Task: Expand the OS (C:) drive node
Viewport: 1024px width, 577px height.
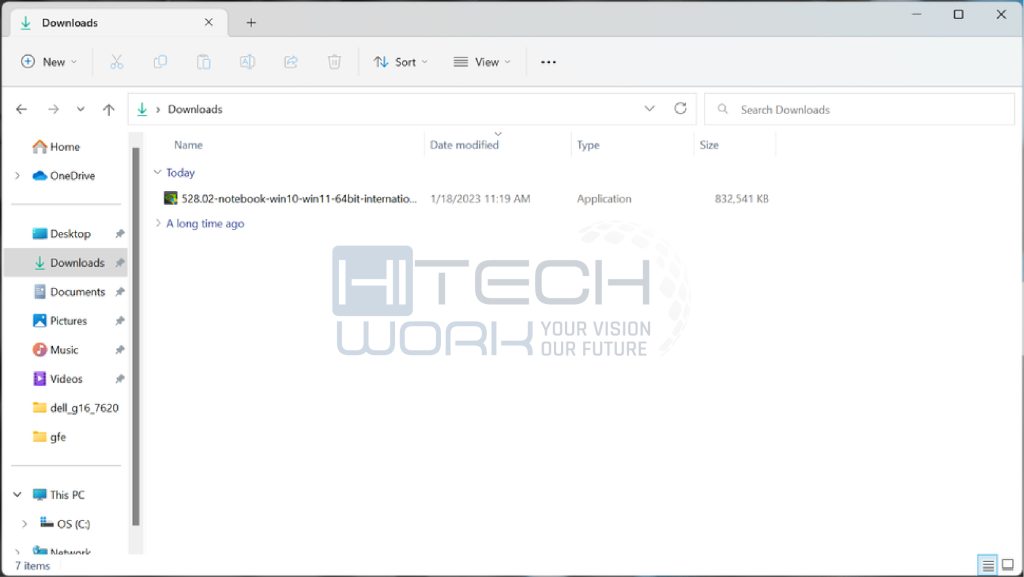Action: click(x=25, y=524)
